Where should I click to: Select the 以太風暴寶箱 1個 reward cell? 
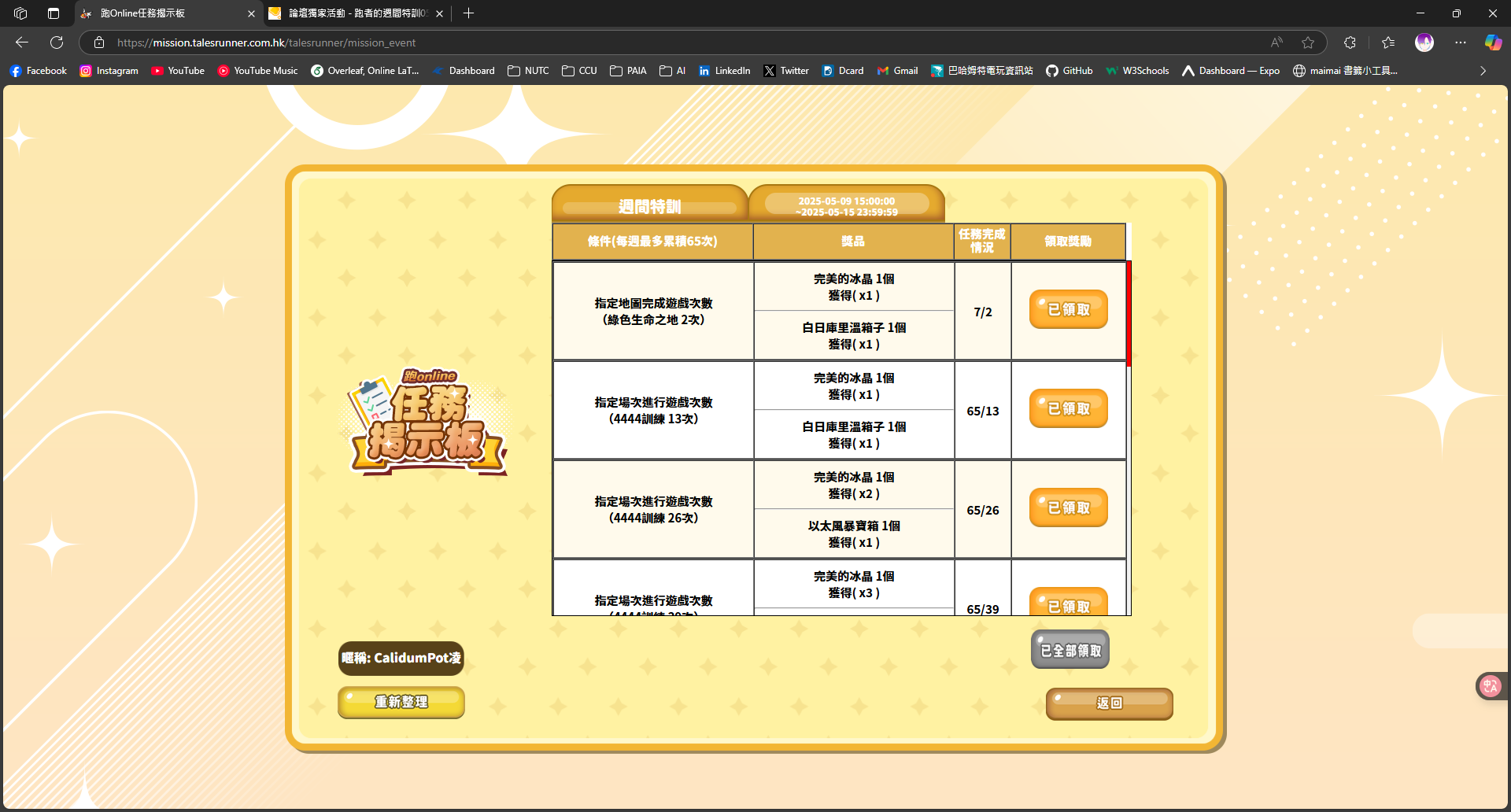point(854,534)
